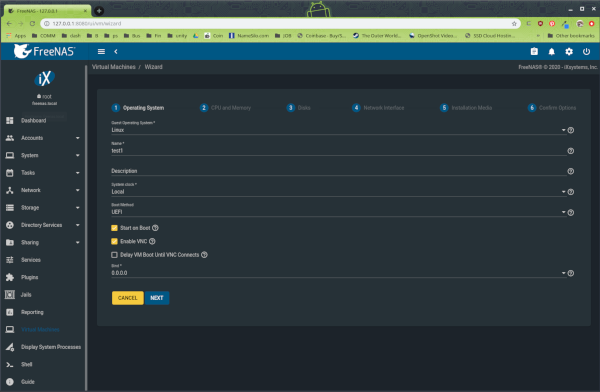Open the System clock dropdown

(x=338, y=191)
